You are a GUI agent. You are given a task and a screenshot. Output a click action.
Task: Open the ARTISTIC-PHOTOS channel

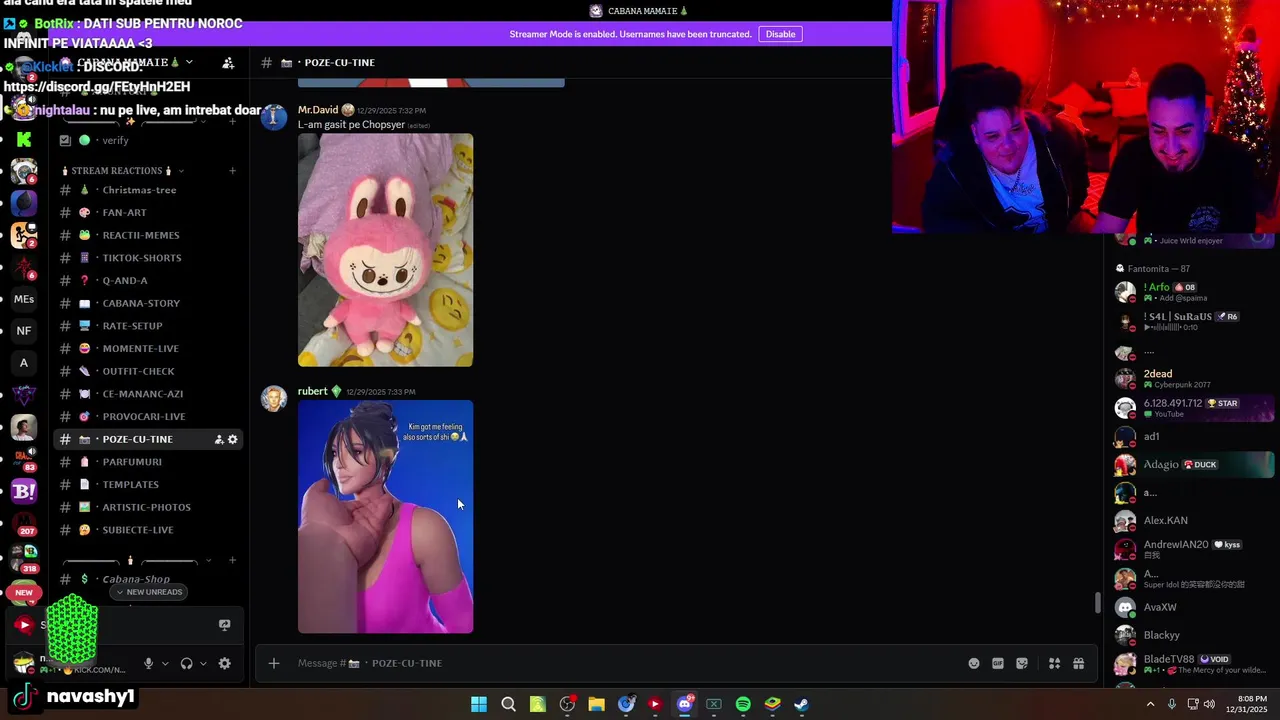pyautogui.click(x=150, y=507)
